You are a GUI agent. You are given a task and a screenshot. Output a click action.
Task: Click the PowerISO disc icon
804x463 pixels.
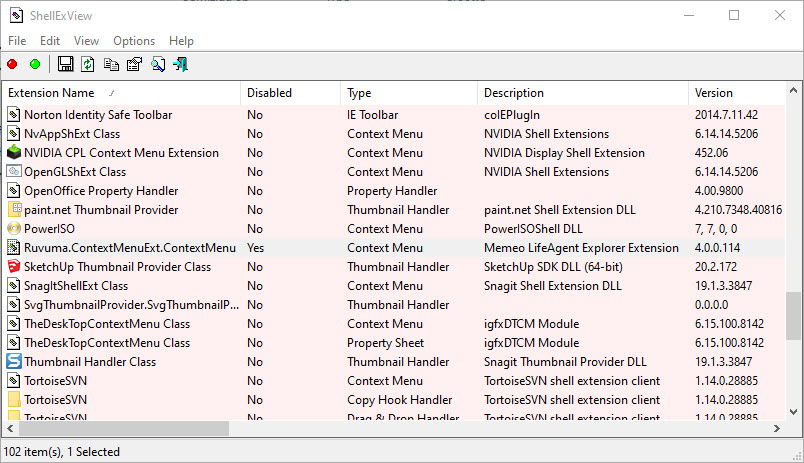coord(14,229)
